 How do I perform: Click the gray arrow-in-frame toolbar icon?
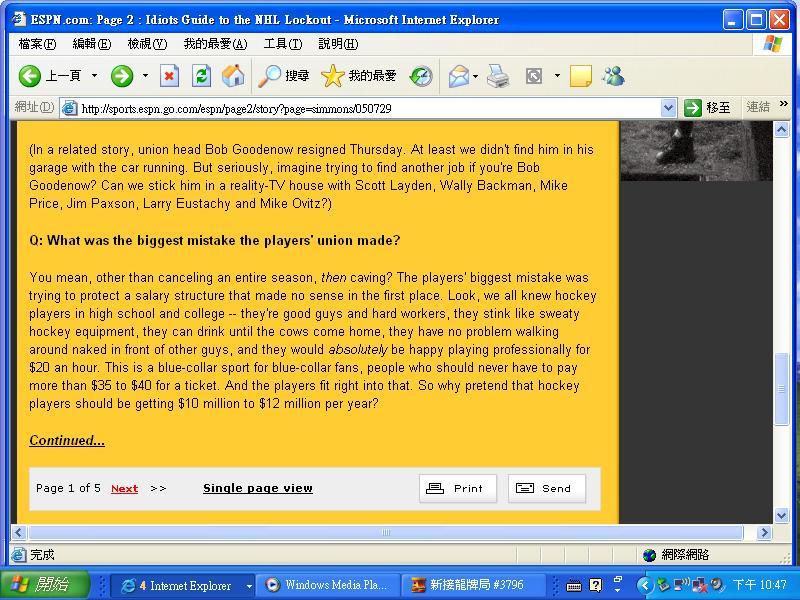(x=534, y=77)
